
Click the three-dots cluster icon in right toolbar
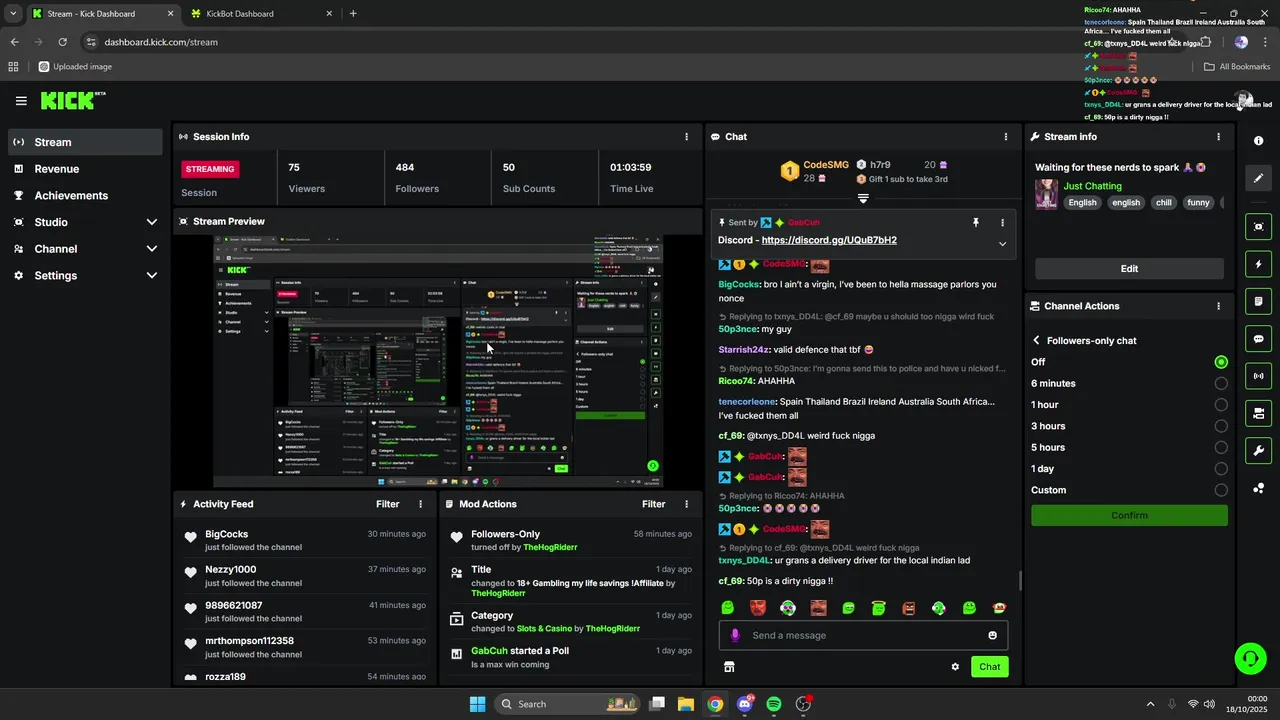(x=1259, y=488)
